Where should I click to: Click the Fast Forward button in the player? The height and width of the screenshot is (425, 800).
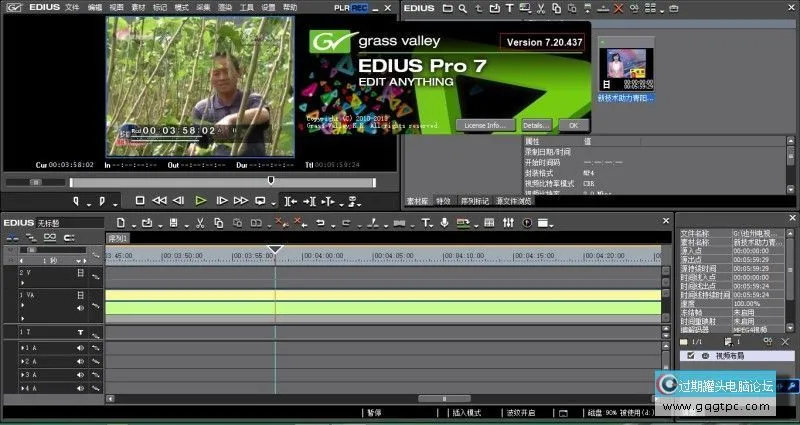(x=241, y=201)
